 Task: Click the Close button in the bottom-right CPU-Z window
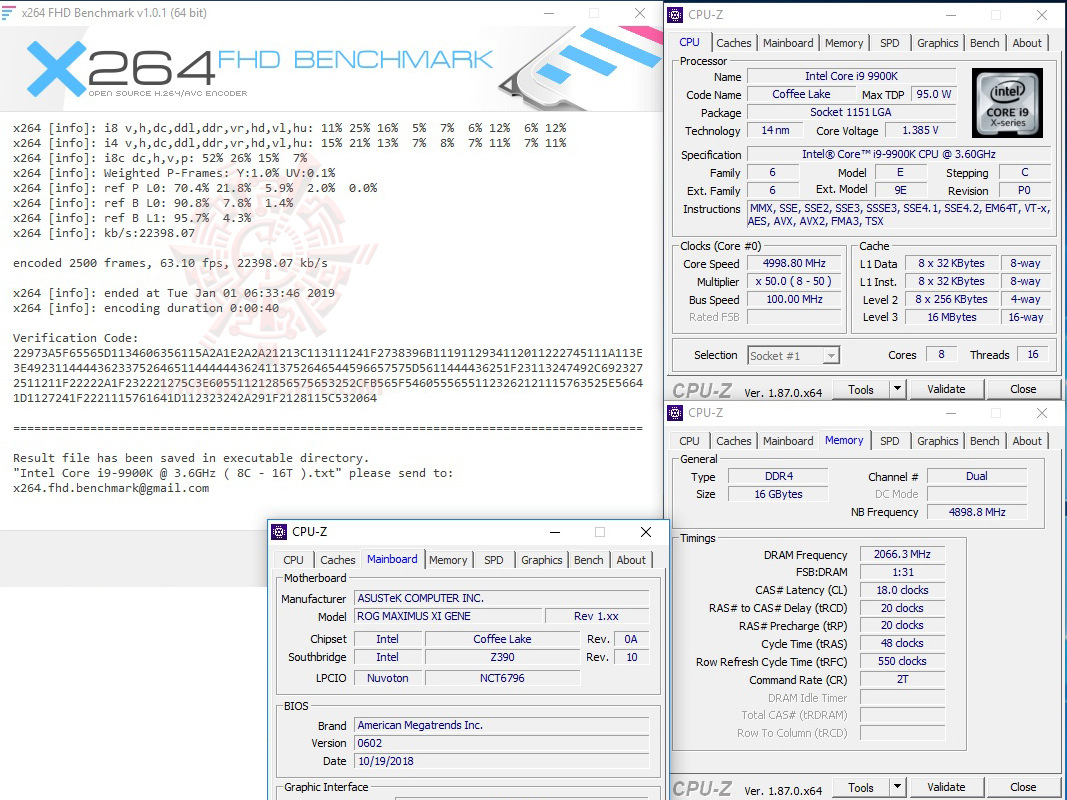tap(1023, 787)
